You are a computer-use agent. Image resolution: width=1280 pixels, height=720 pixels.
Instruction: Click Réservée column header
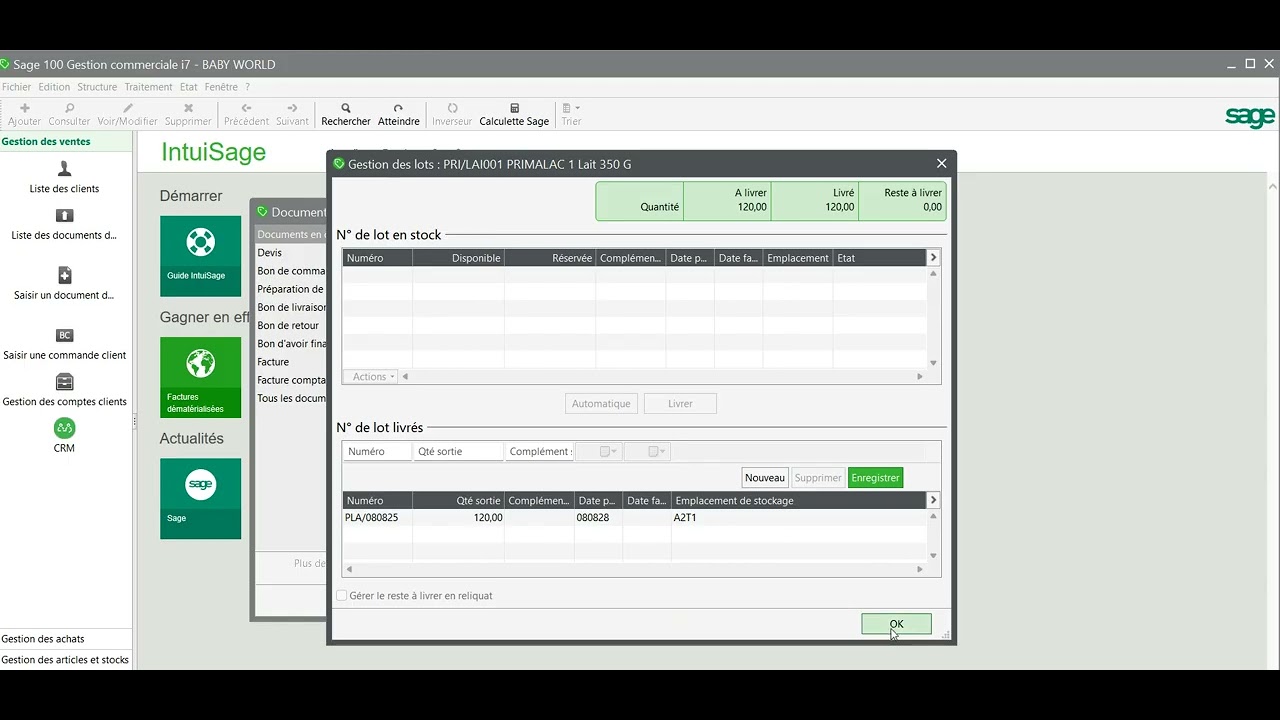[x=550, y=258]
